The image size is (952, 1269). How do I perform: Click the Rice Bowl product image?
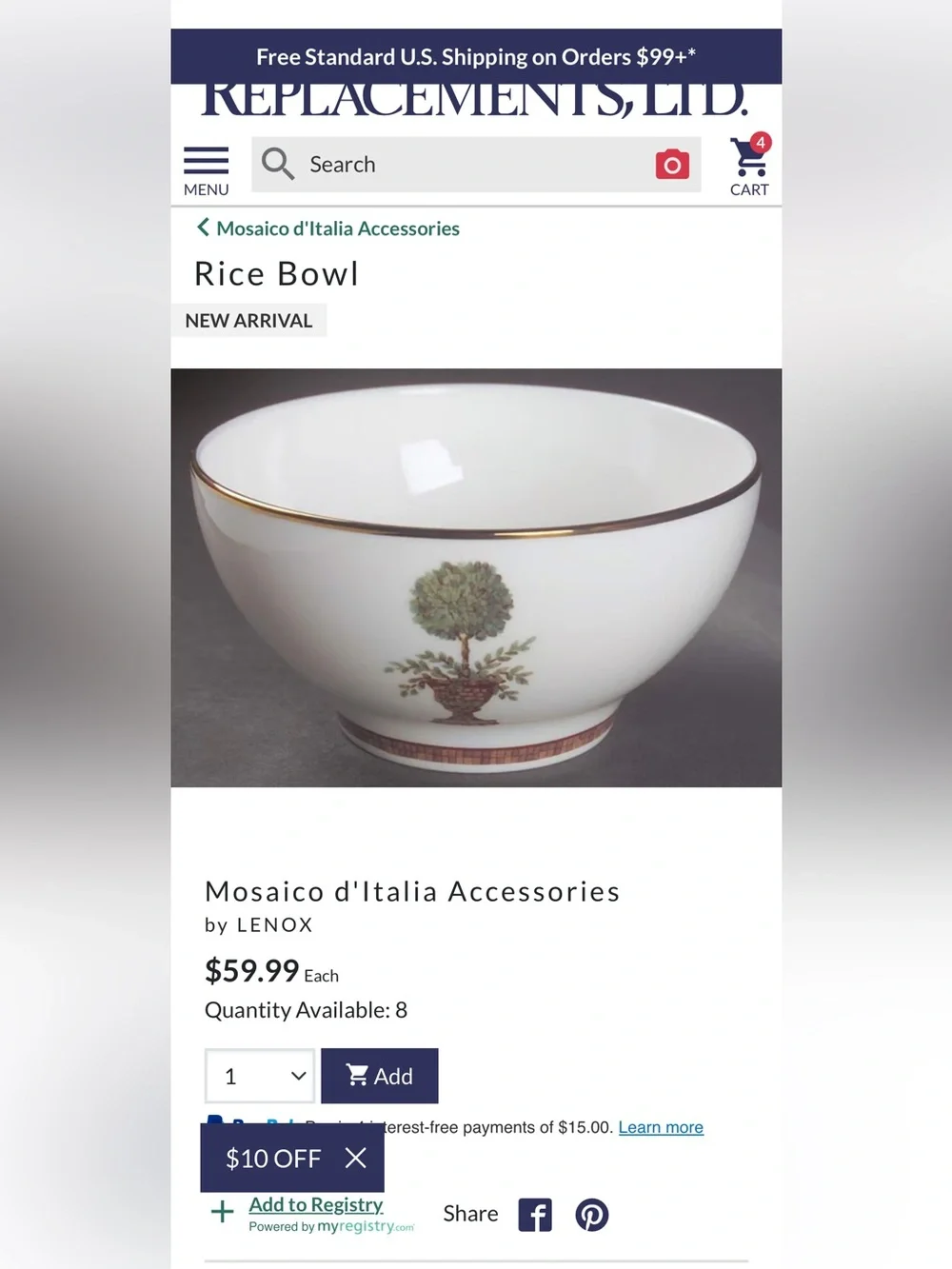[x=476, y=578]
